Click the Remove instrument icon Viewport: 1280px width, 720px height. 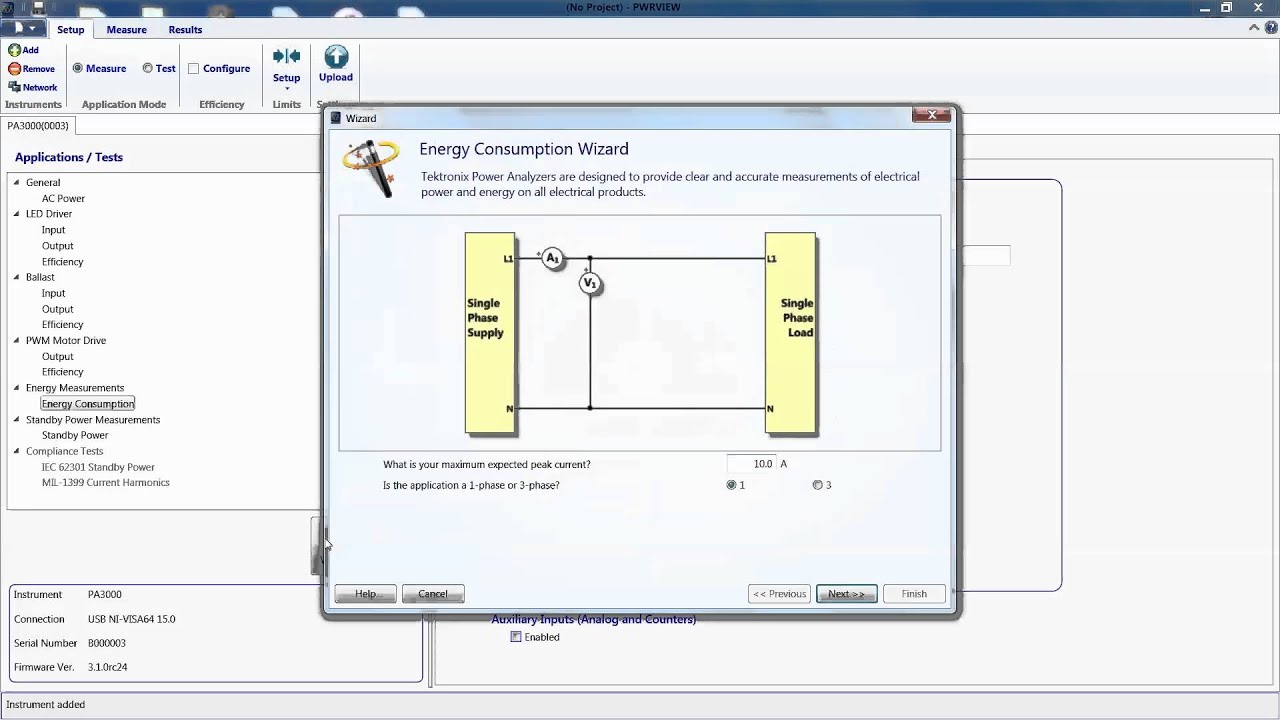(14, 69)
